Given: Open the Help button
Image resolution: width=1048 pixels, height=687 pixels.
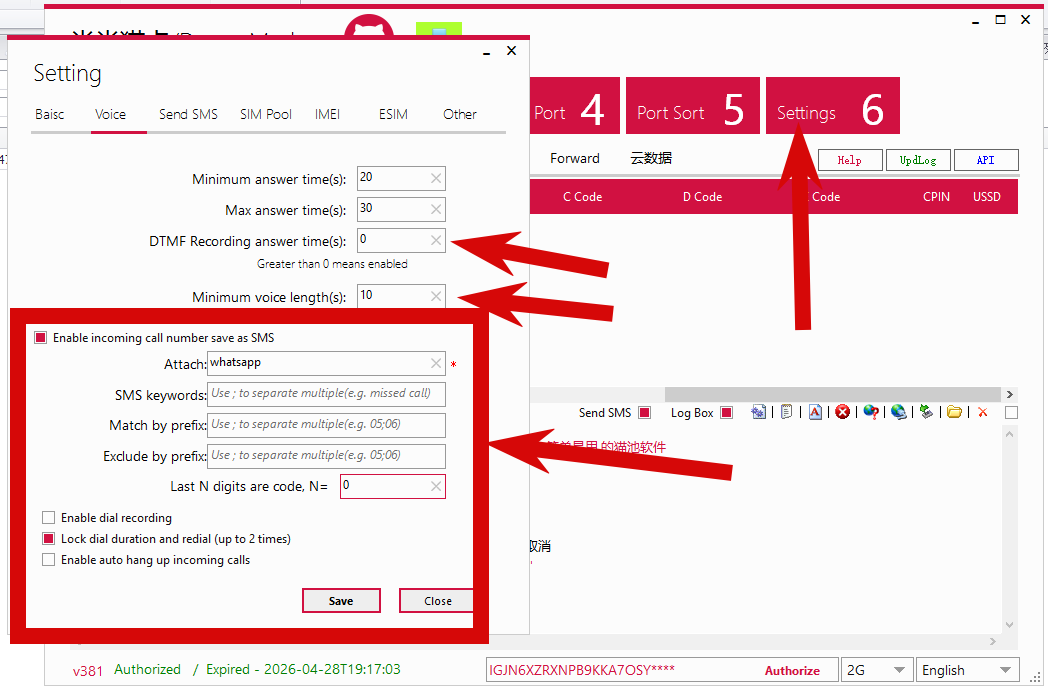Looking at the screenshot, I should click(x=850, y=160).
